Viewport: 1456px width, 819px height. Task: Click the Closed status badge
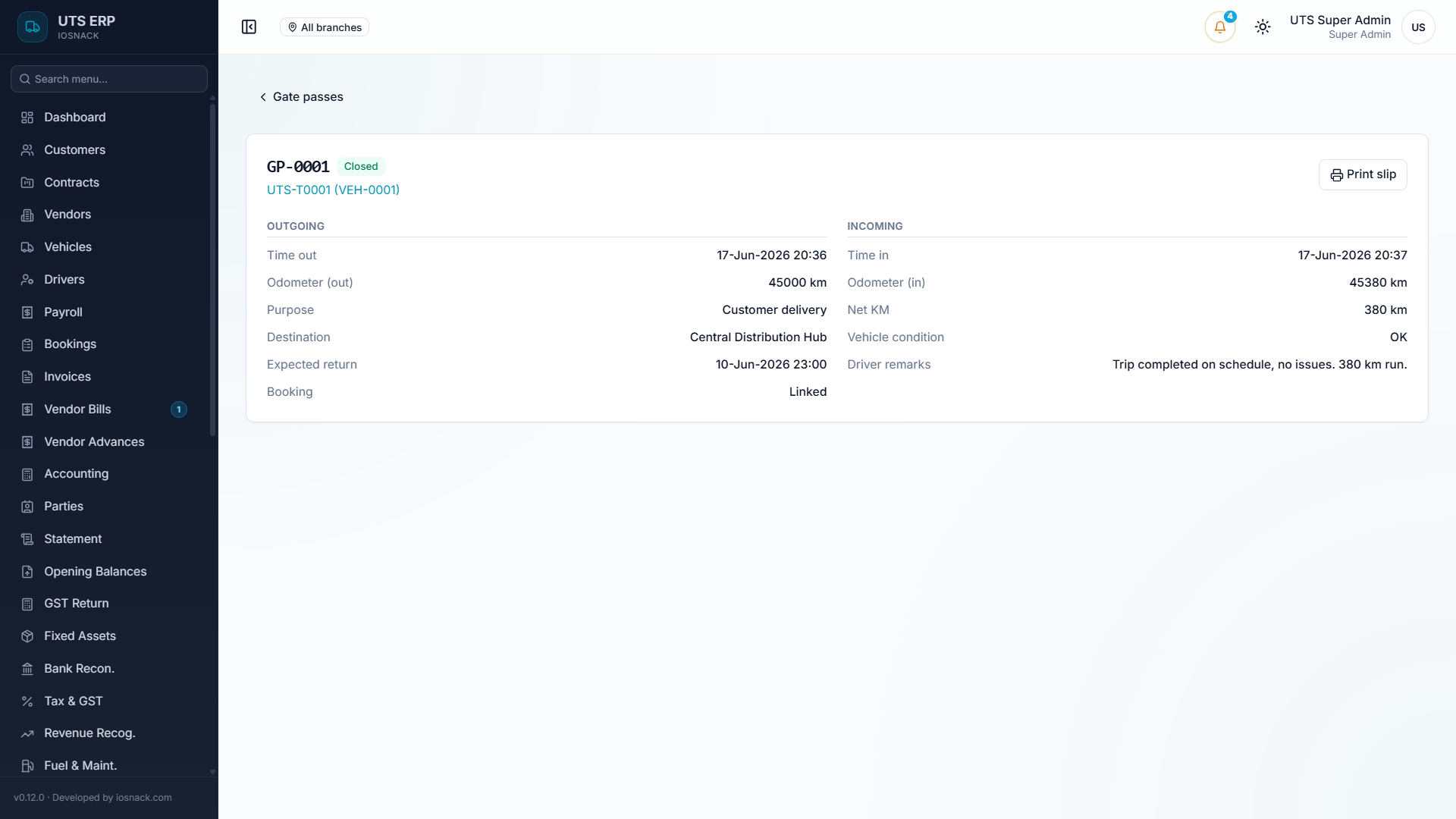[x=361, y=167]
